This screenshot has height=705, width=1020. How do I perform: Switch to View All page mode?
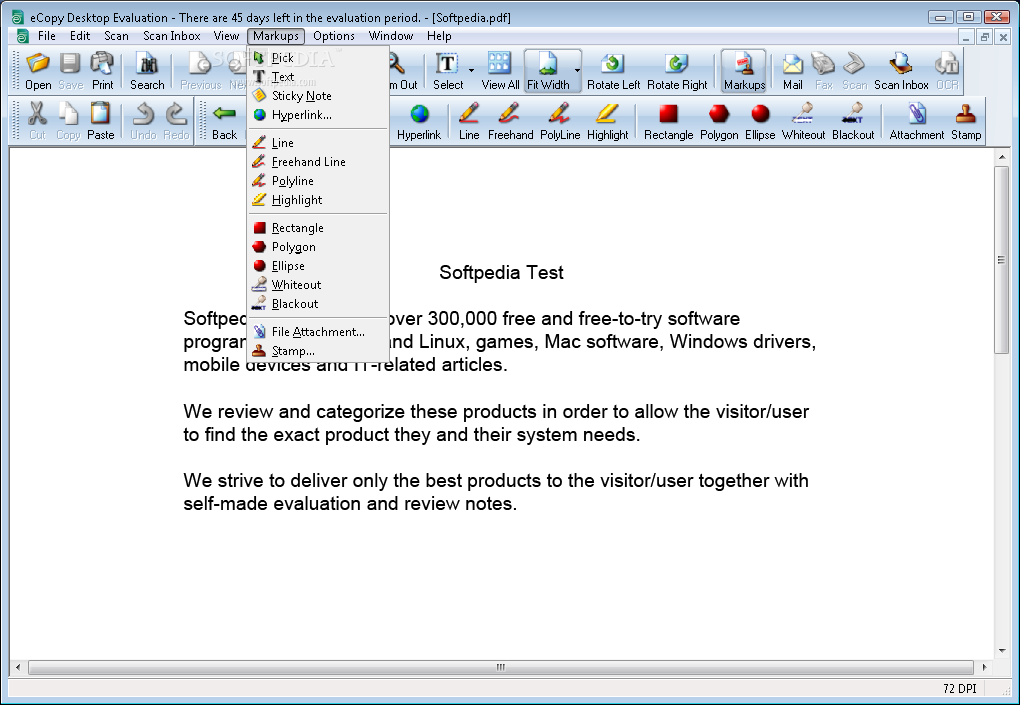500,71
